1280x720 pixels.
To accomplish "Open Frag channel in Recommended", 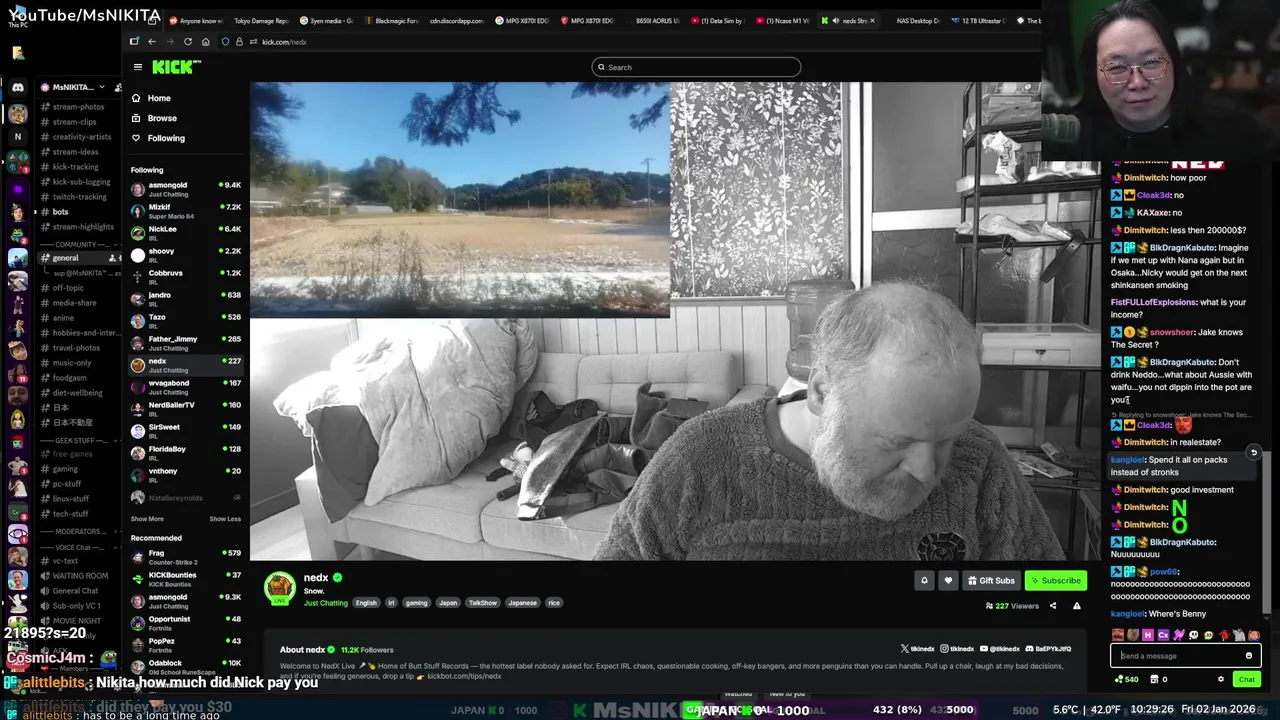I will coord(186,557).
